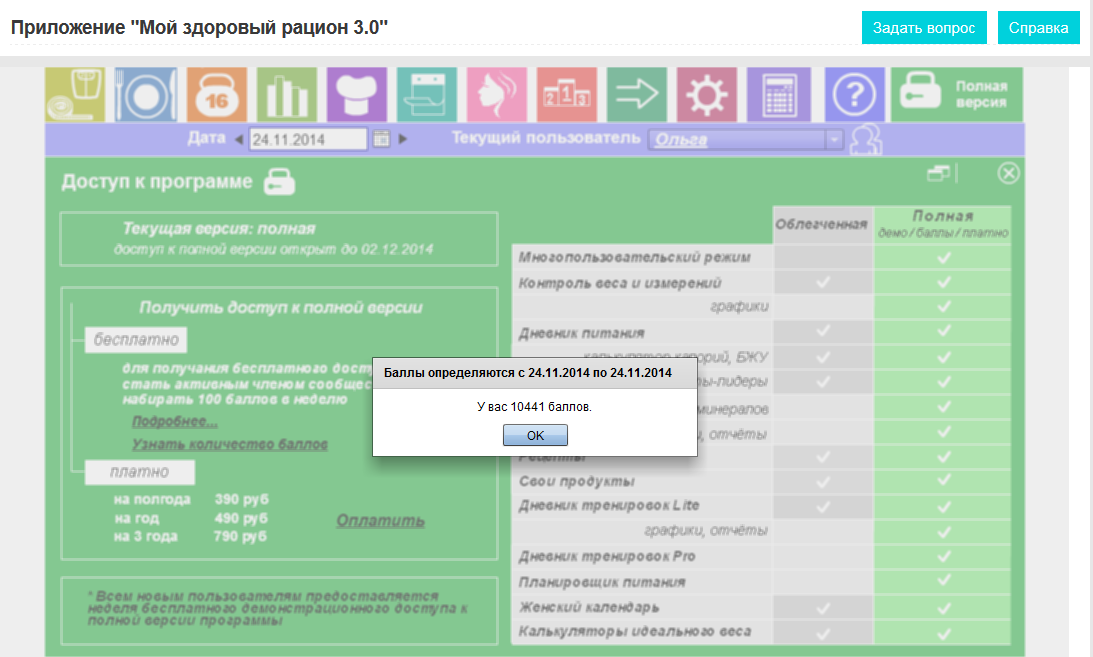Image resolution: width=1093 pixels, height=657 pixels.
Task: Click the date input field
Action: click(x=308, y=139)
